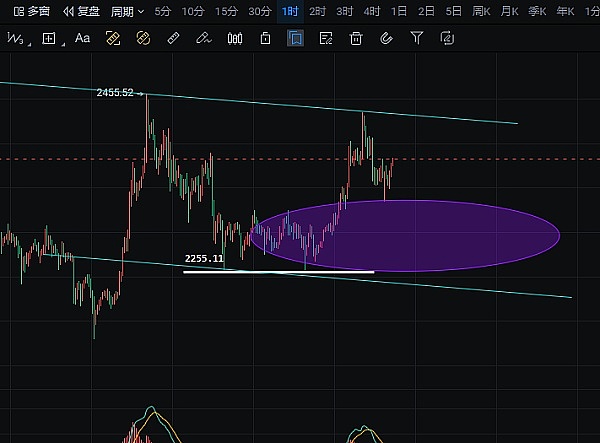Open the 周期 period dropdown
Viewport: 600px width, 443px height.
pos(127,11)
